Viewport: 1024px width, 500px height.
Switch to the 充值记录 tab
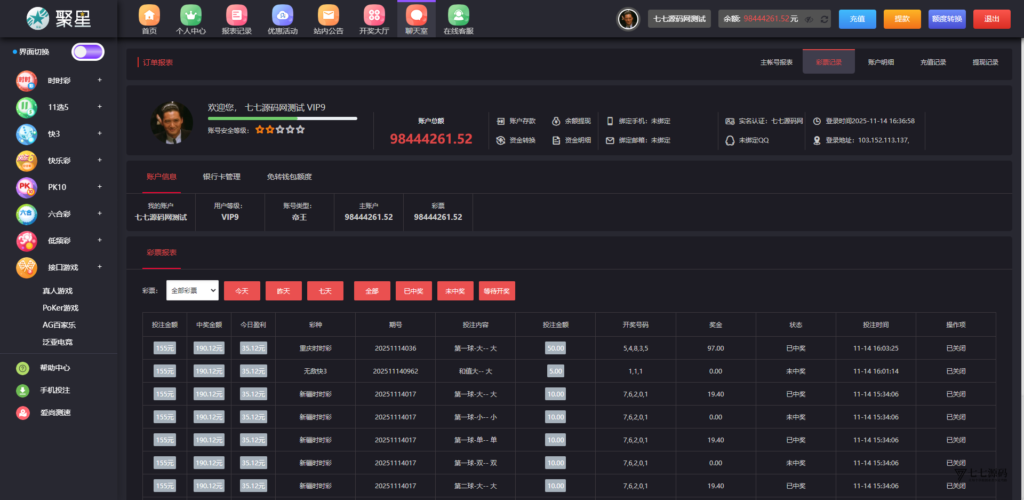point(932,62)
